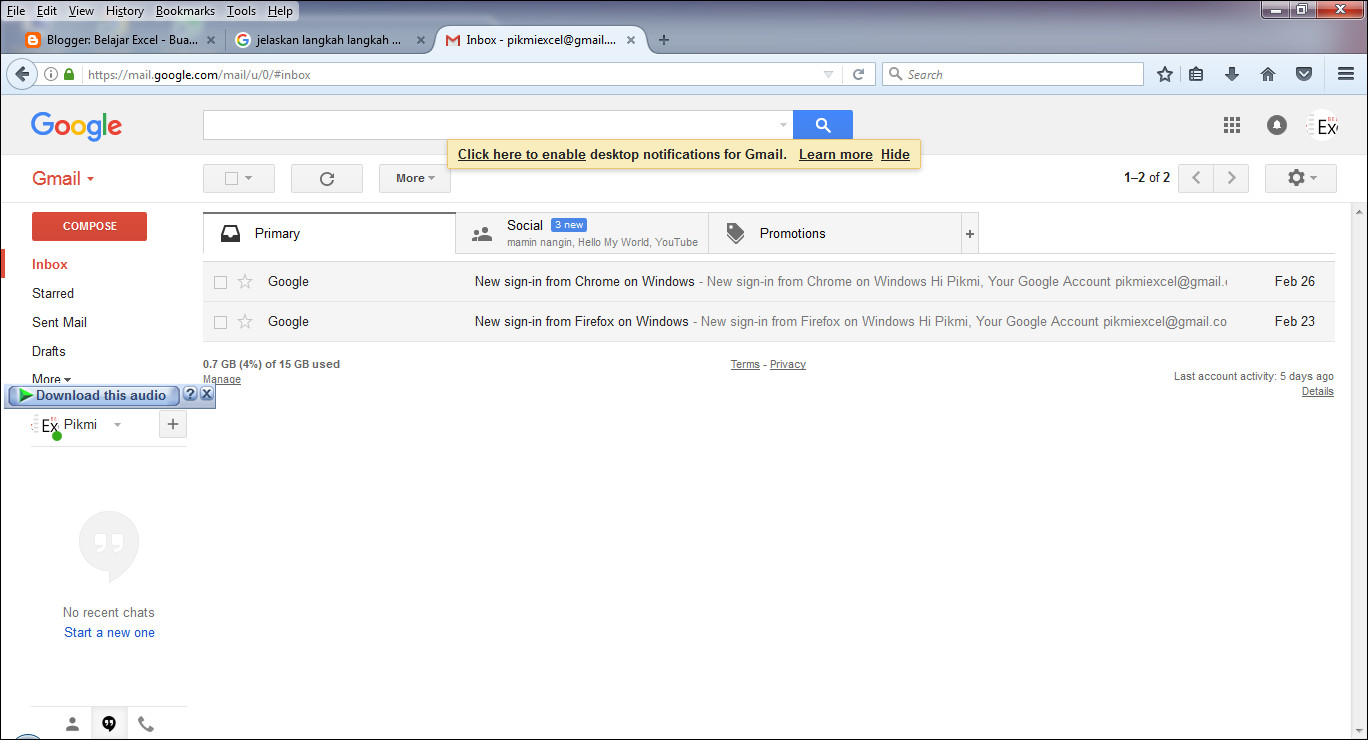Click the select-all messages checkbox
The height and width of the screenshot is (740, 1368).
coord(233,178)
